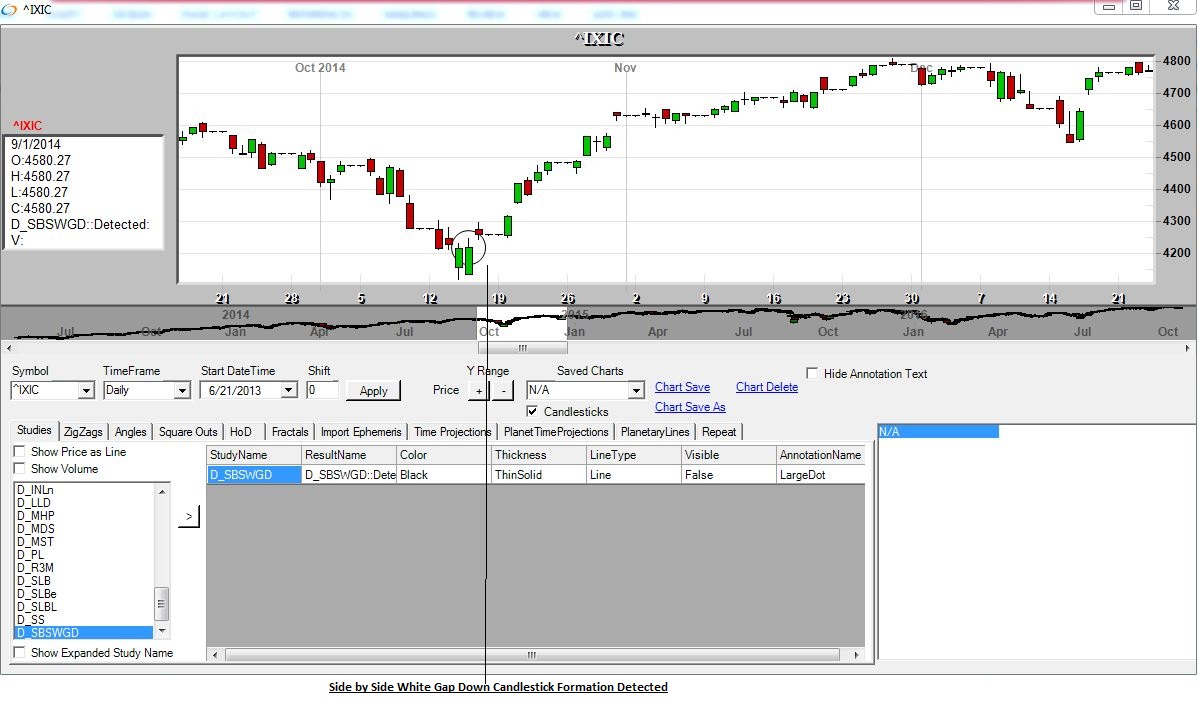Click the arrow button beside study list
This screenshot has height=702, width=1198.
tap(189, 516)
